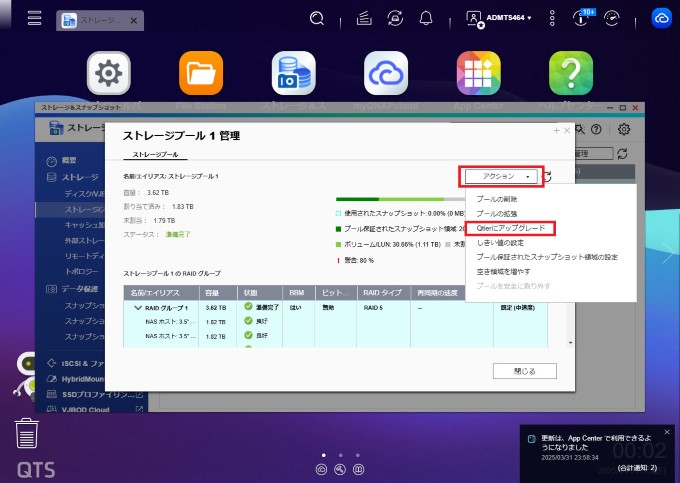Click the 名前/エイリアス column header
Viewport: 680px width, 483px height.
(x=161, y=293)
